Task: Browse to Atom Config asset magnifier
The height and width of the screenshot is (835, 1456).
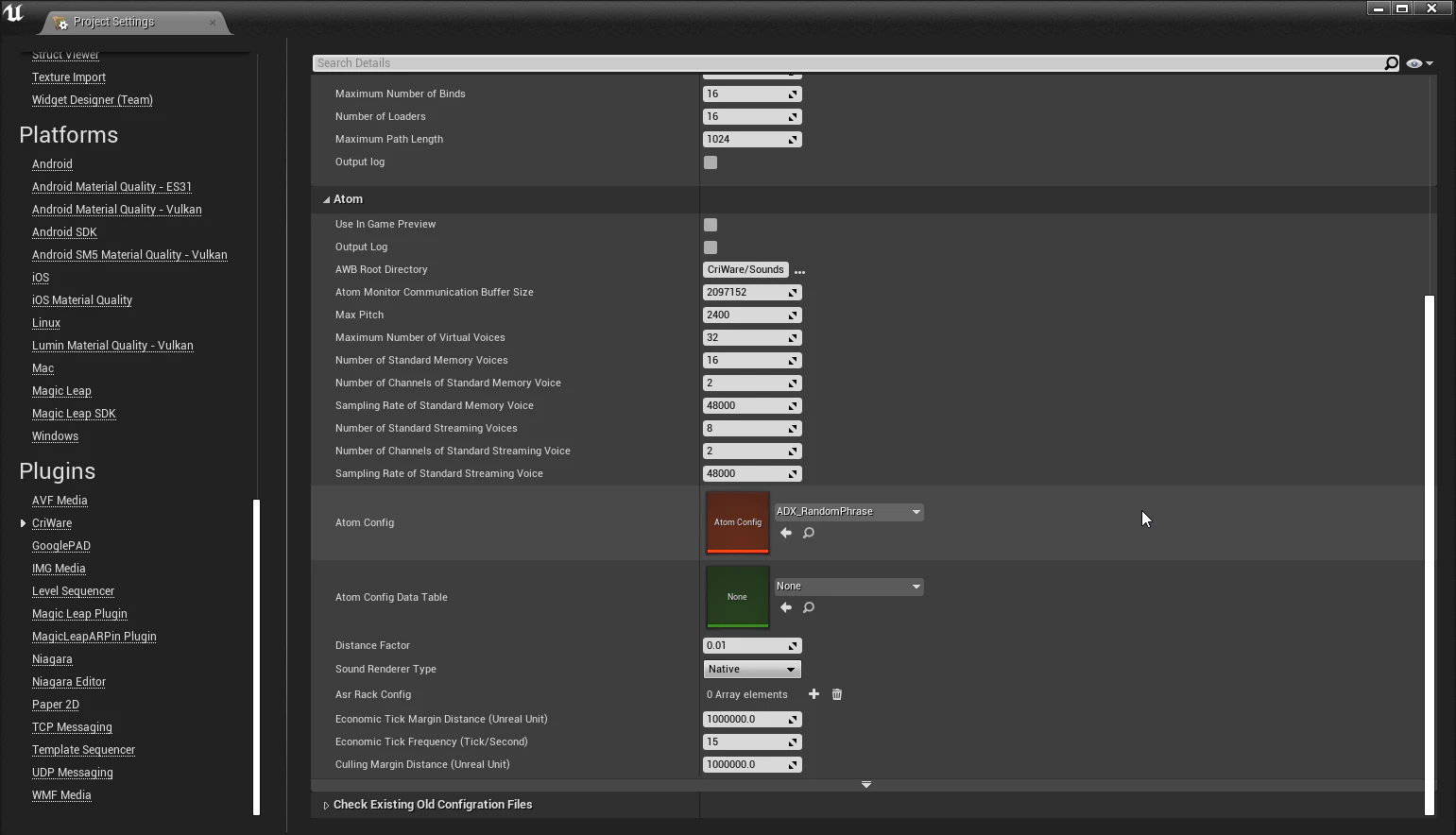Action: 809,534
